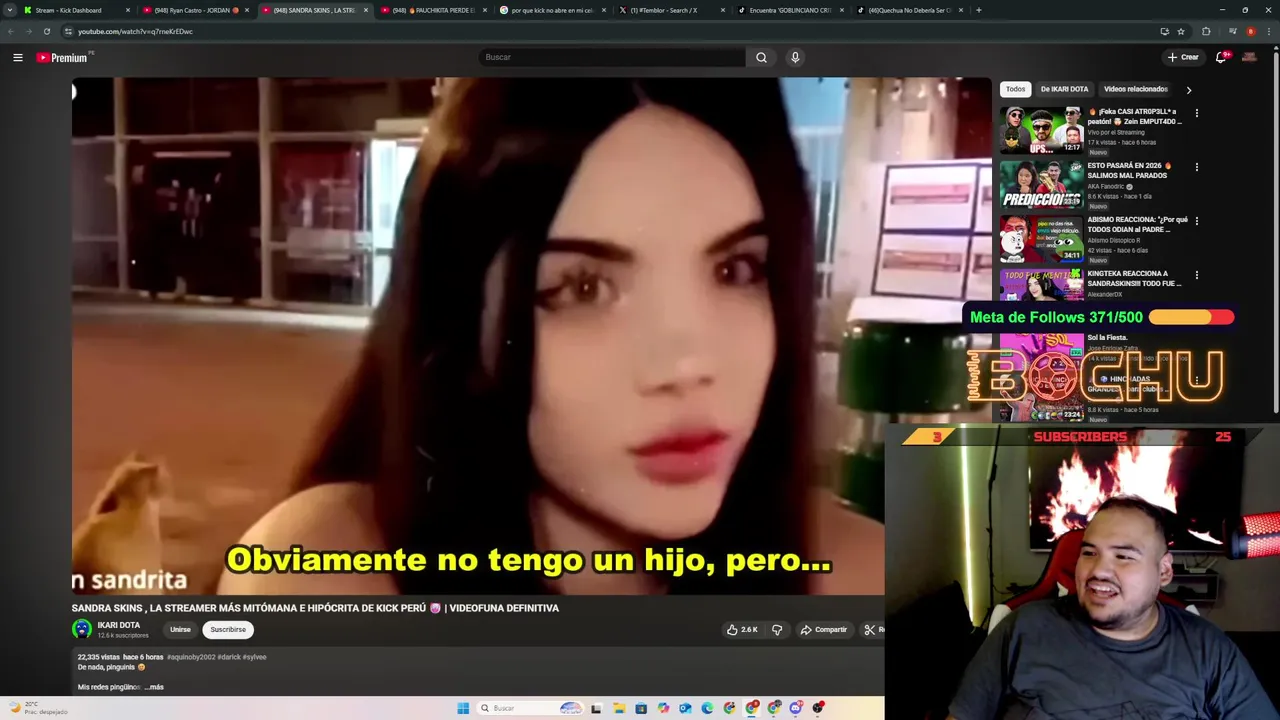This screenshot has height=720, width=1280.
Task: Open File Explorer from taskbar
Action: [619, 708]
